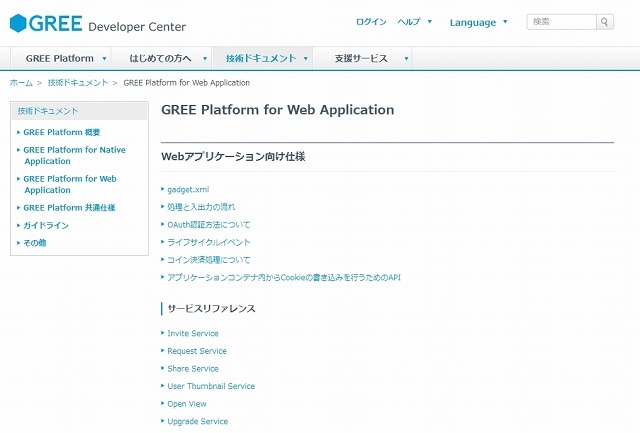Open コイン決済処理について link
The image size is (640, 433).
coord(209,260)
